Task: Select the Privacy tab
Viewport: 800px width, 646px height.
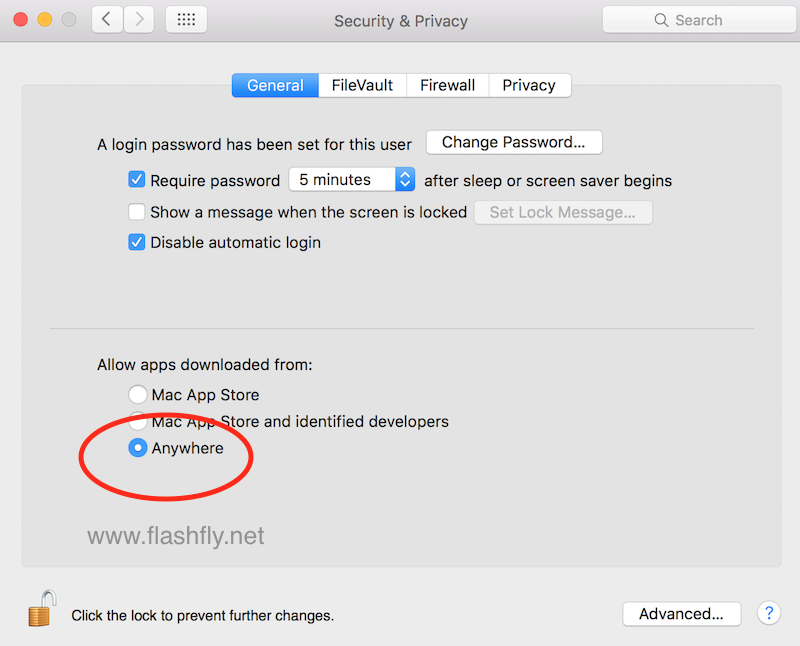Action: click(x=529, y=85)
